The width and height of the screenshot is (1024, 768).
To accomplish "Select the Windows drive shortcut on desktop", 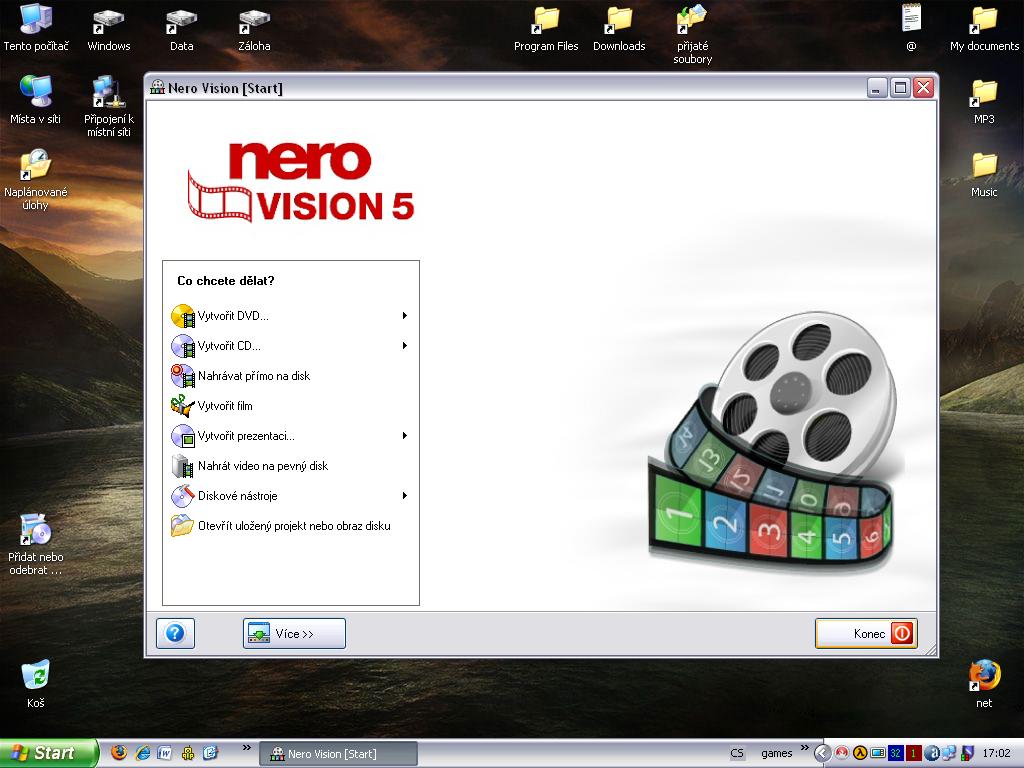I will (x=108, y=28).
